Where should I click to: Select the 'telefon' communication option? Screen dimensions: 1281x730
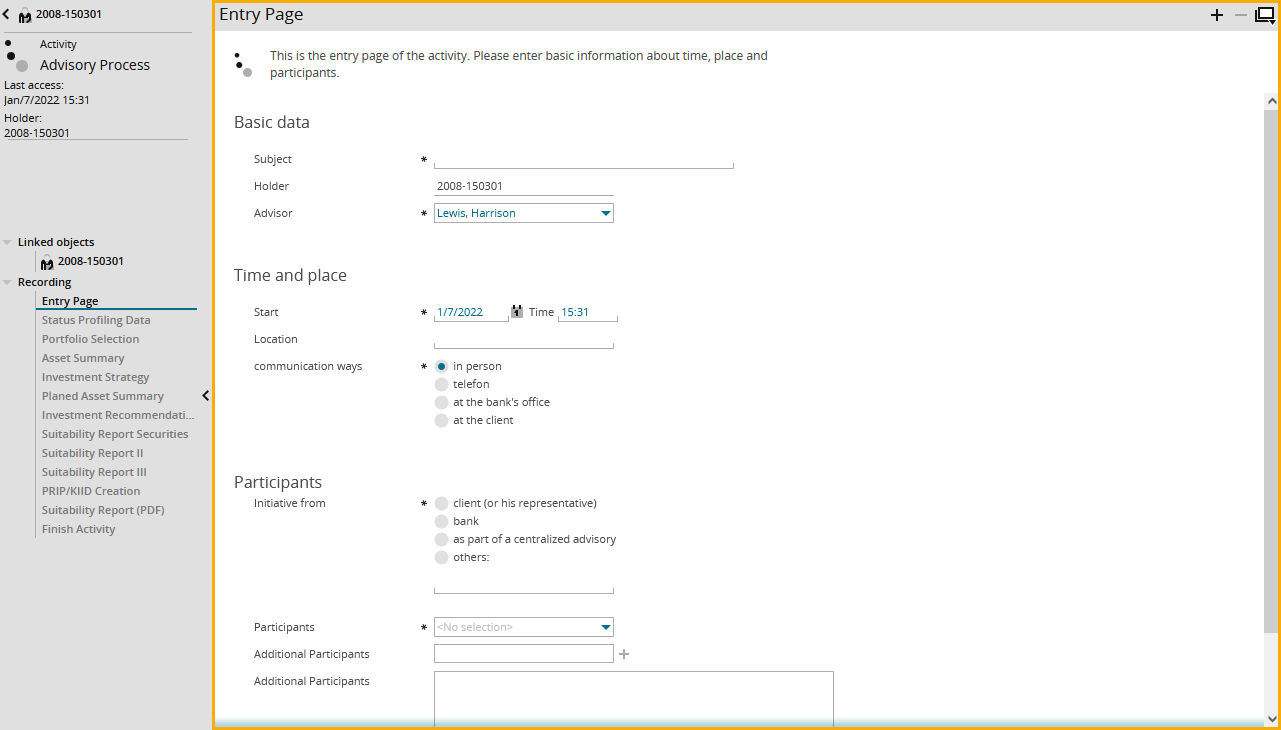tap(441, 384)
